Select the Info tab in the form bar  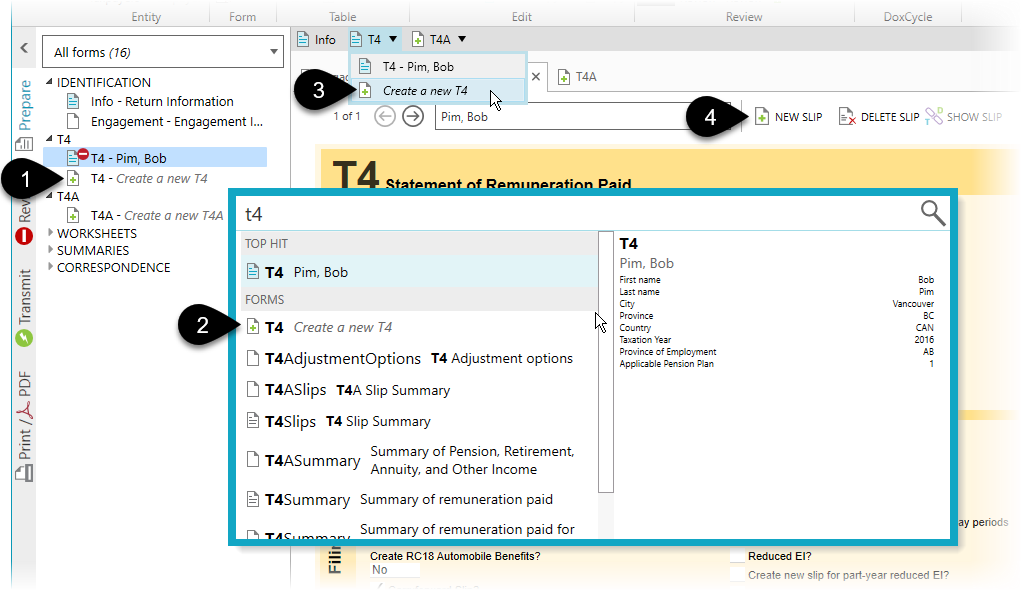316,40
